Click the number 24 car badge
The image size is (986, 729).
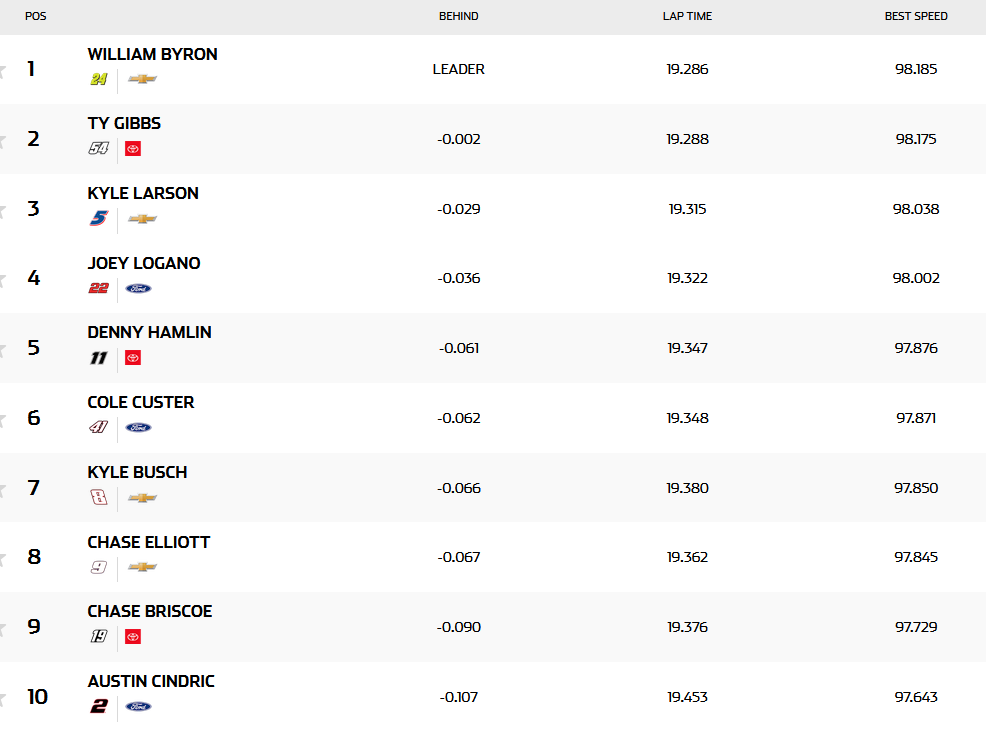click(98, 79)
